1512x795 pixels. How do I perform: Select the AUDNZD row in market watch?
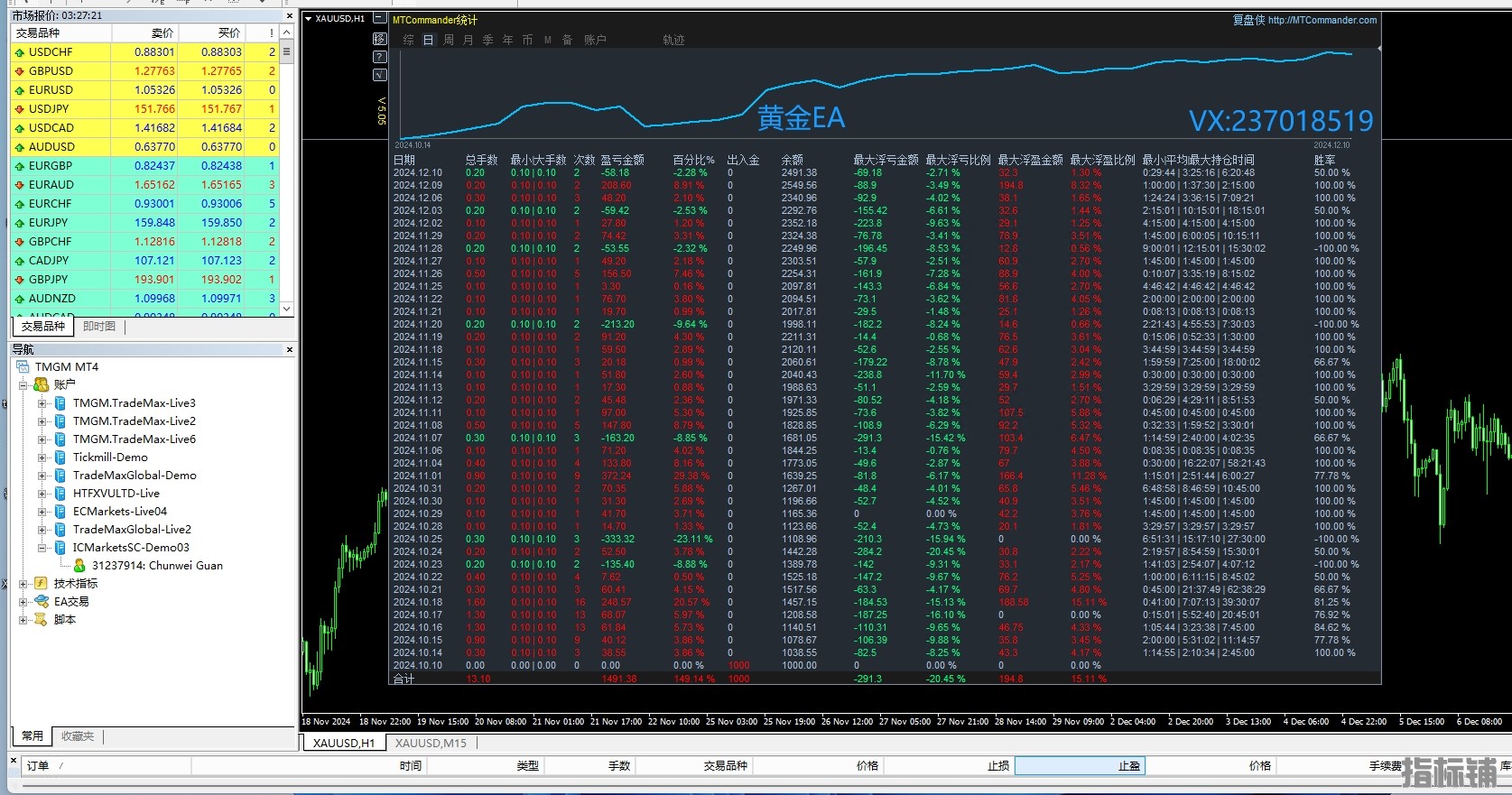click(x=144, y=299)
